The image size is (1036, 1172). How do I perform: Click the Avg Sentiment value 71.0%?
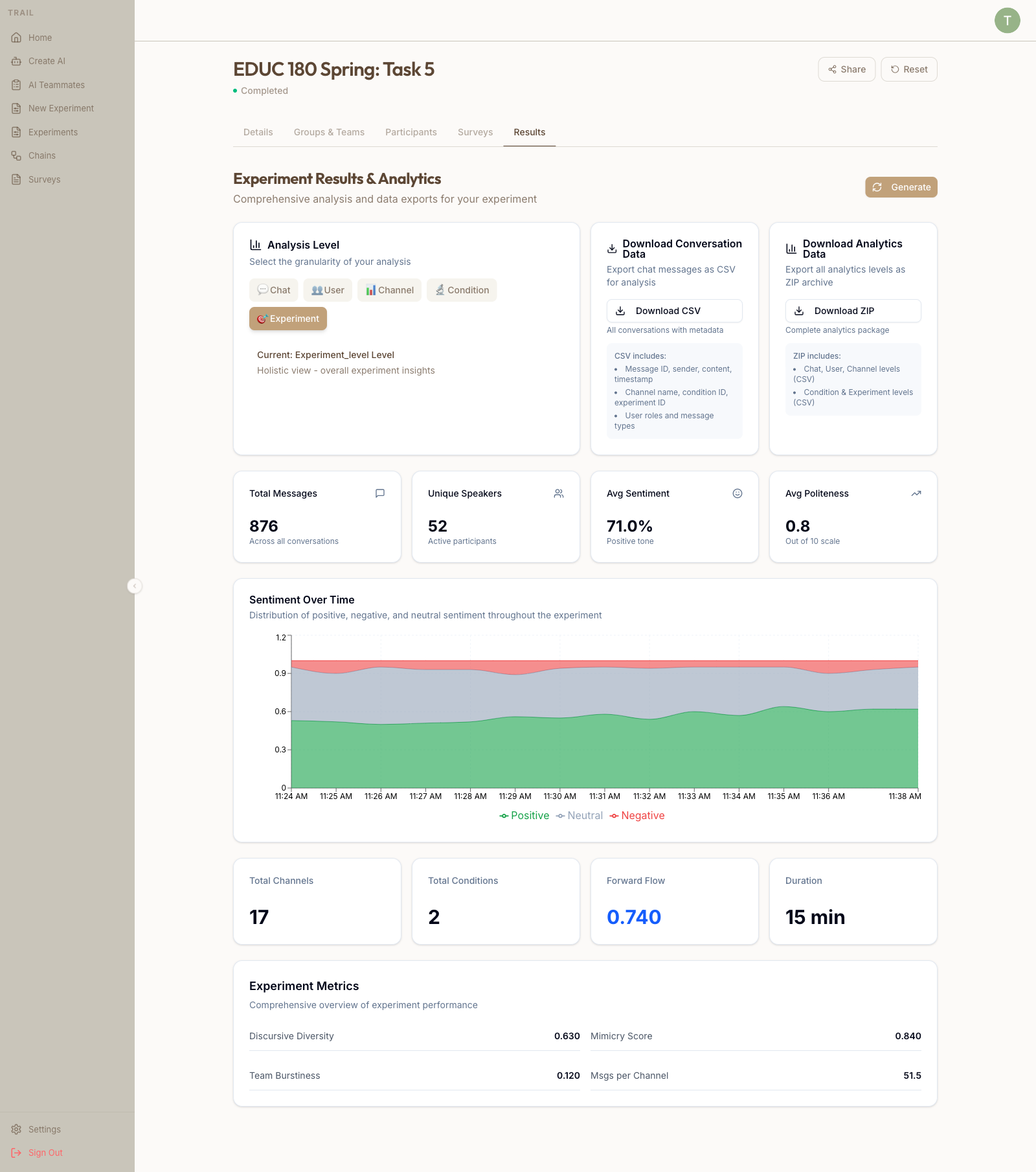[x=629, y=526]
